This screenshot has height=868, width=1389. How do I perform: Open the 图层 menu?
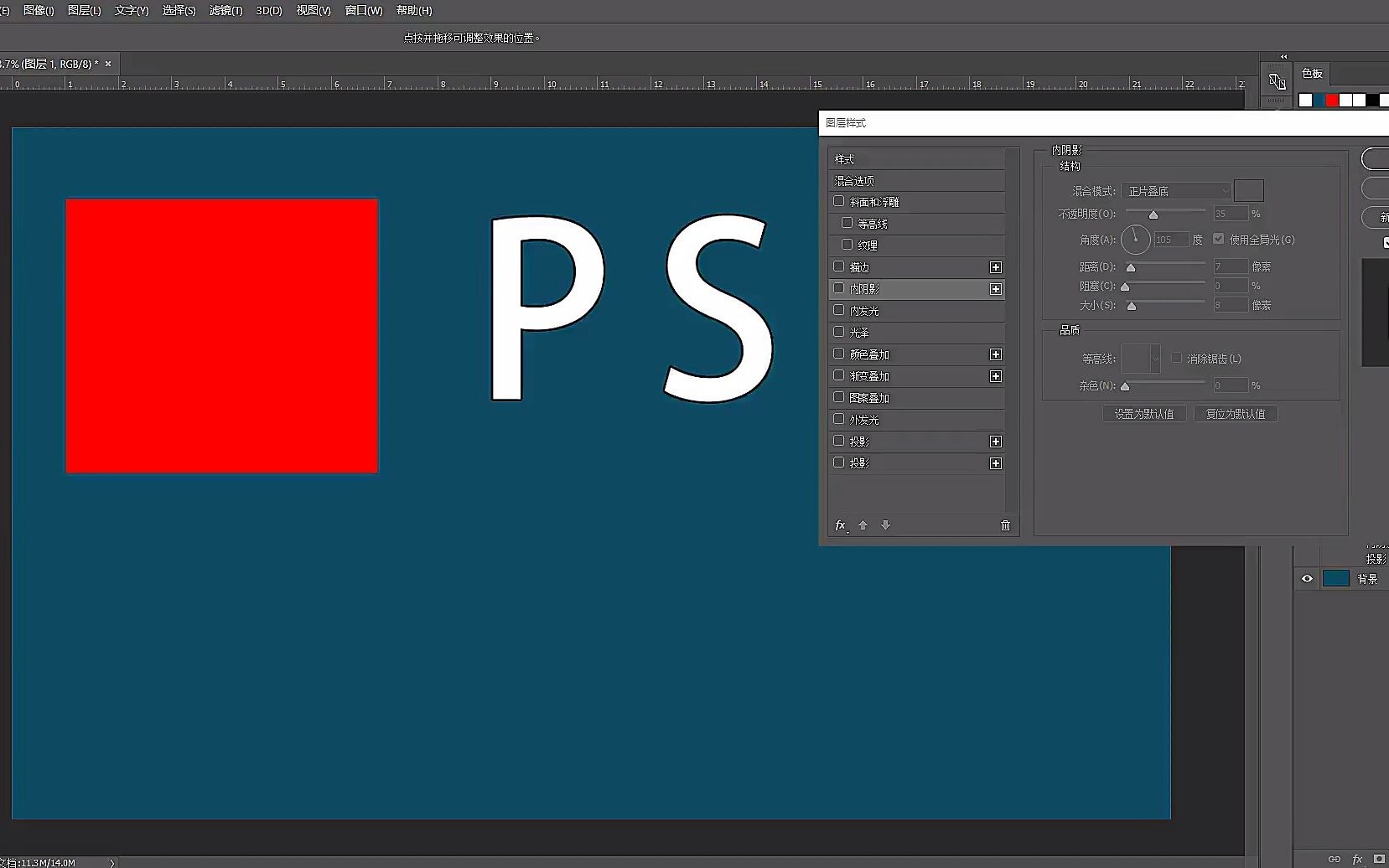pyautogui.click(x=84, y=10)
